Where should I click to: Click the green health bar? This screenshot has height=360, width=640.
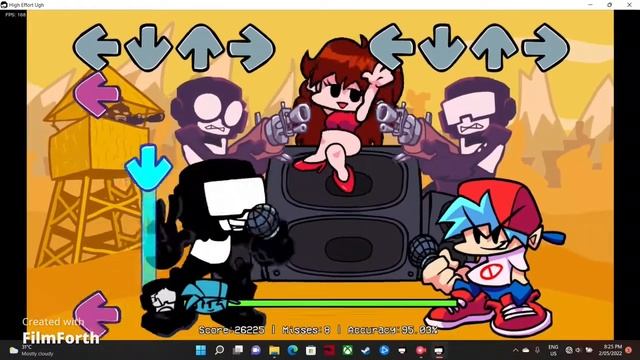tap(343, 303)
